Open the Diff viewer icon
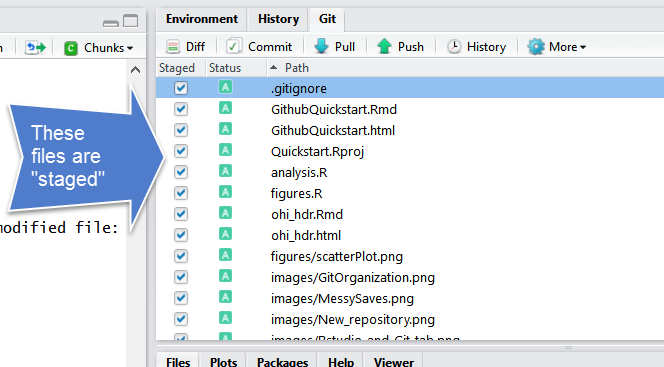Image resolution: width=664 pixels, height=367 pixels. tap(173, 47)
